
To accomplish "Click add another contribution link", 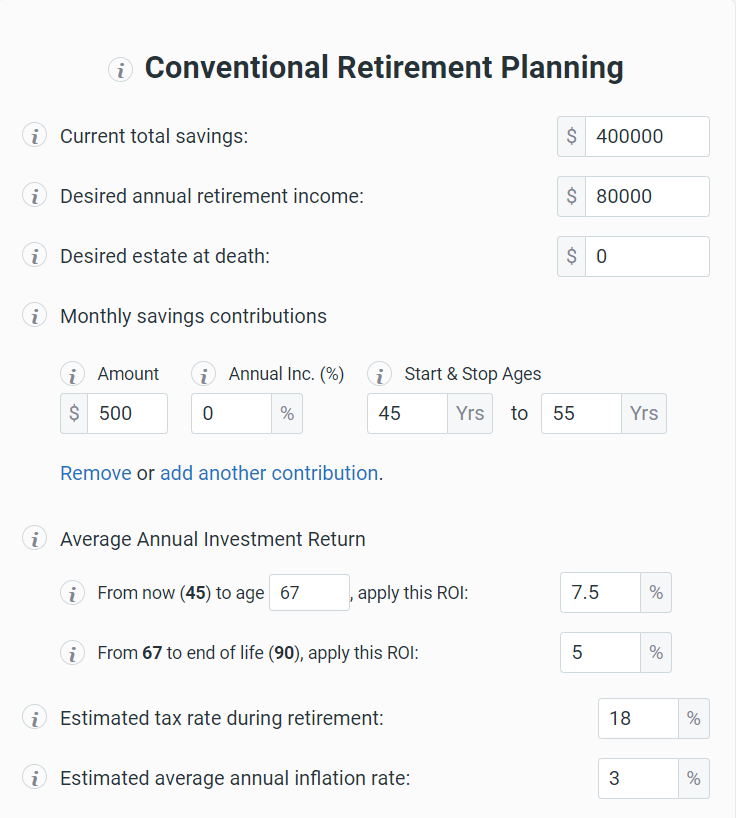I will point(269,473).
